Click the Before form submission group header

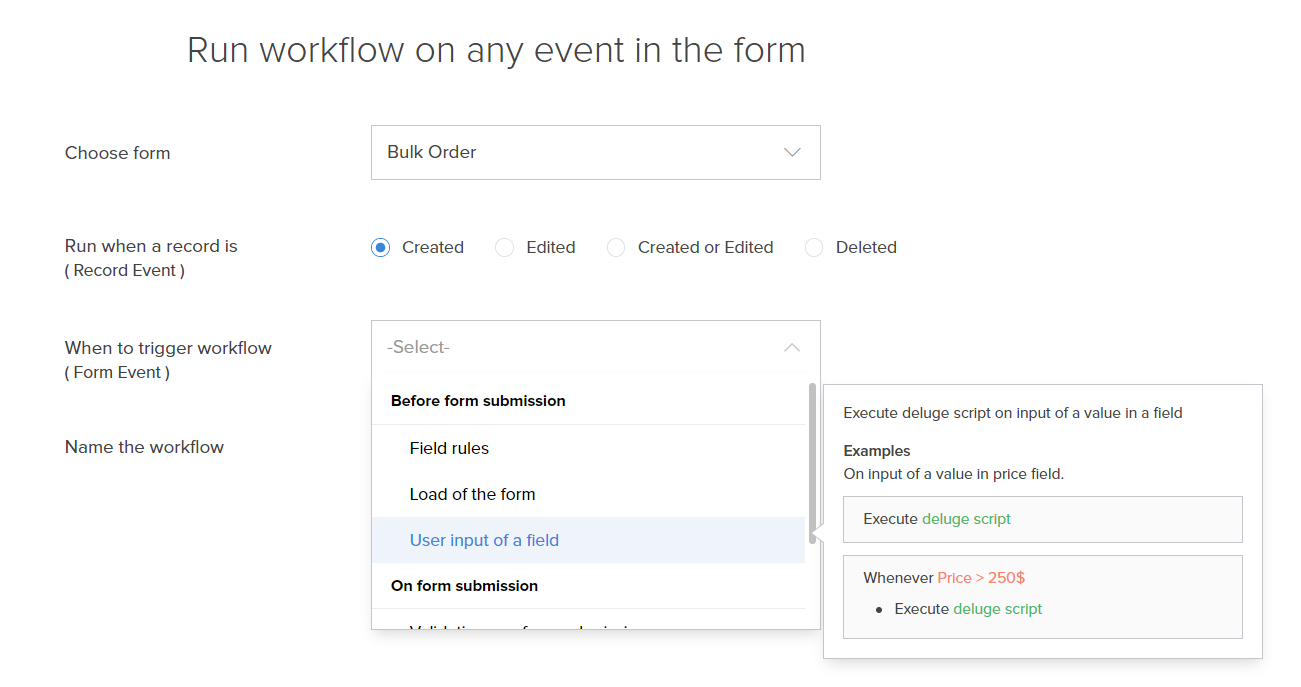coord(478,401)
